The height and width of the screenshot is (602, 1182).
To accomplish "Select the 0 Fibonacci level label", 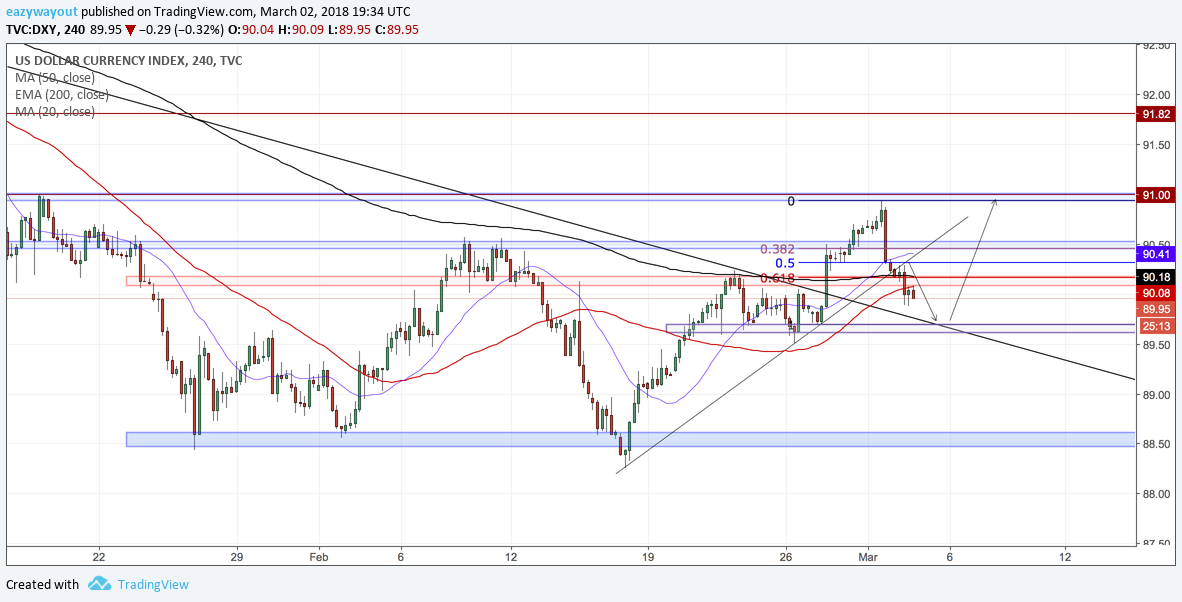I will 791,201.
